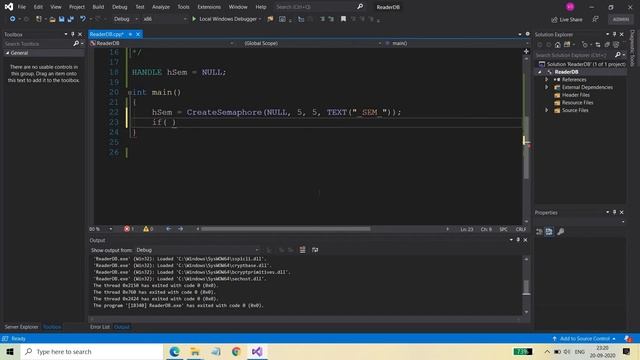Pin the Output panel
Screen dimensions: 640x360
click(518, 240)
